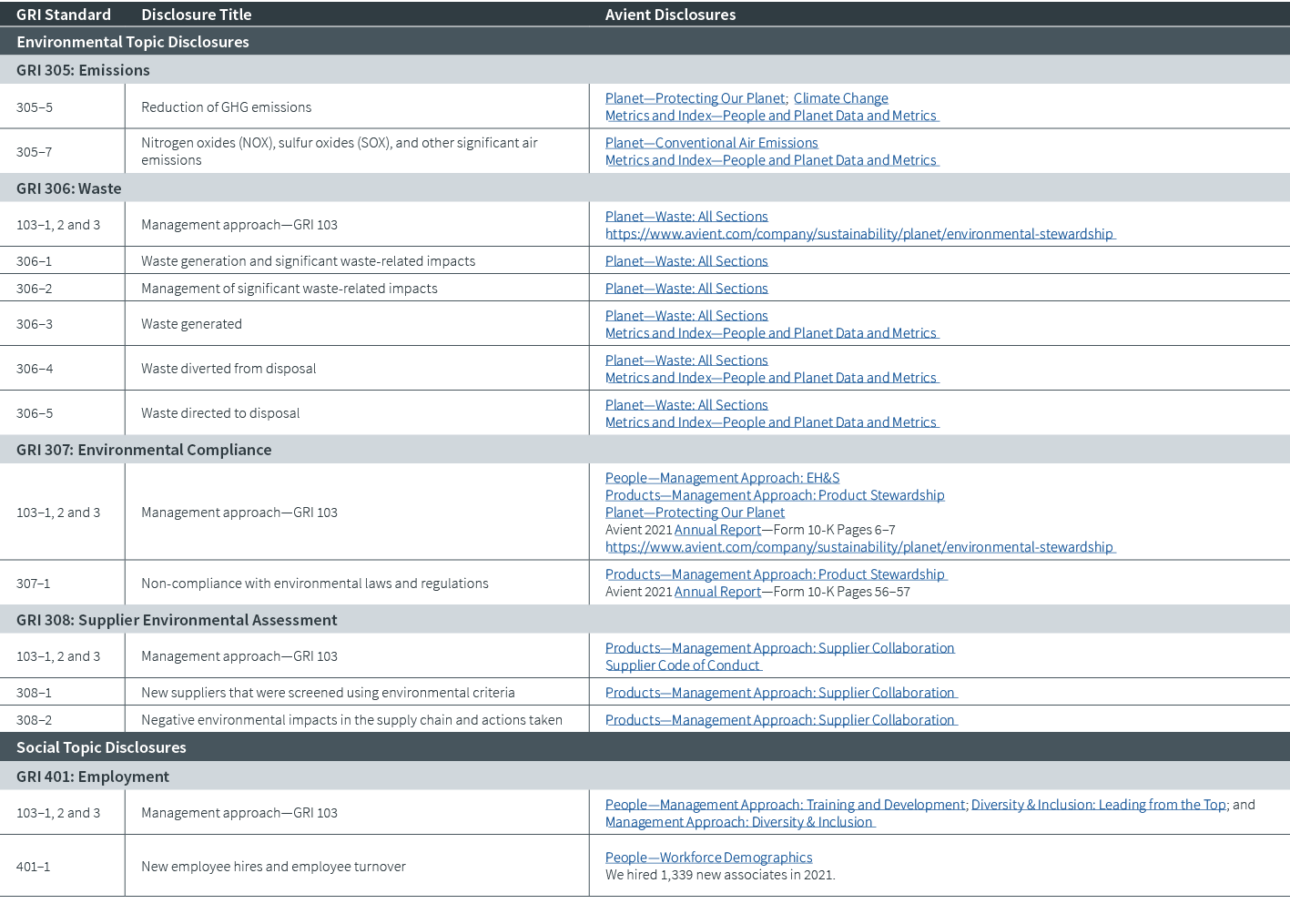
Task: Open Diversity & Inclusion: Leading from the Top link
Action: click(x=1097, y=804)
